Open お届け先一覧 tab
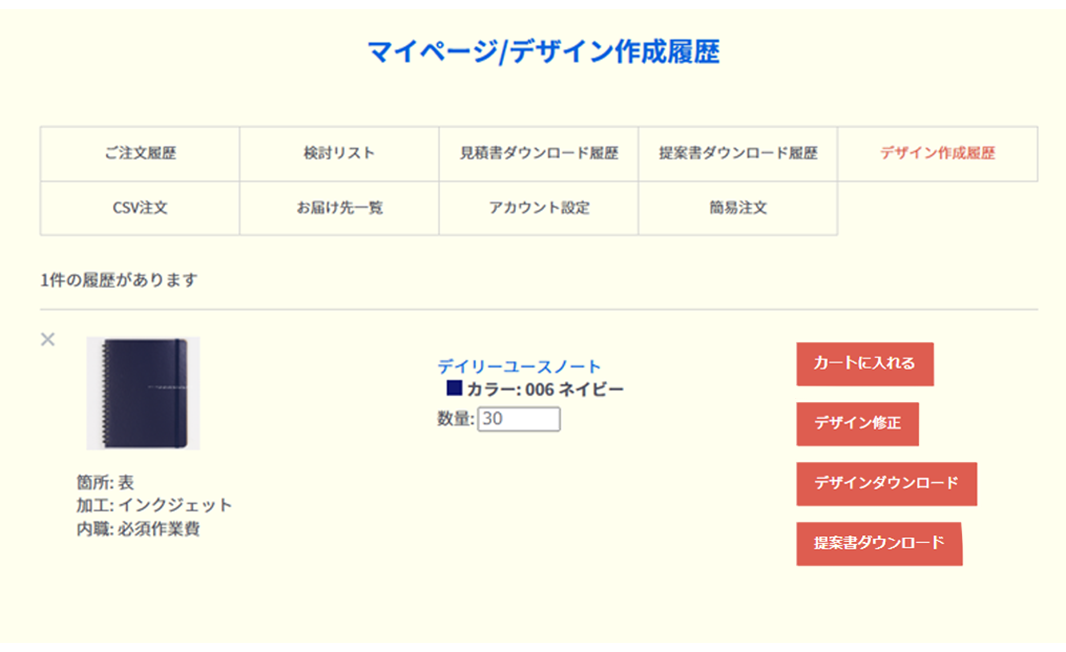 pyautogui.click(x=339, y=208)
